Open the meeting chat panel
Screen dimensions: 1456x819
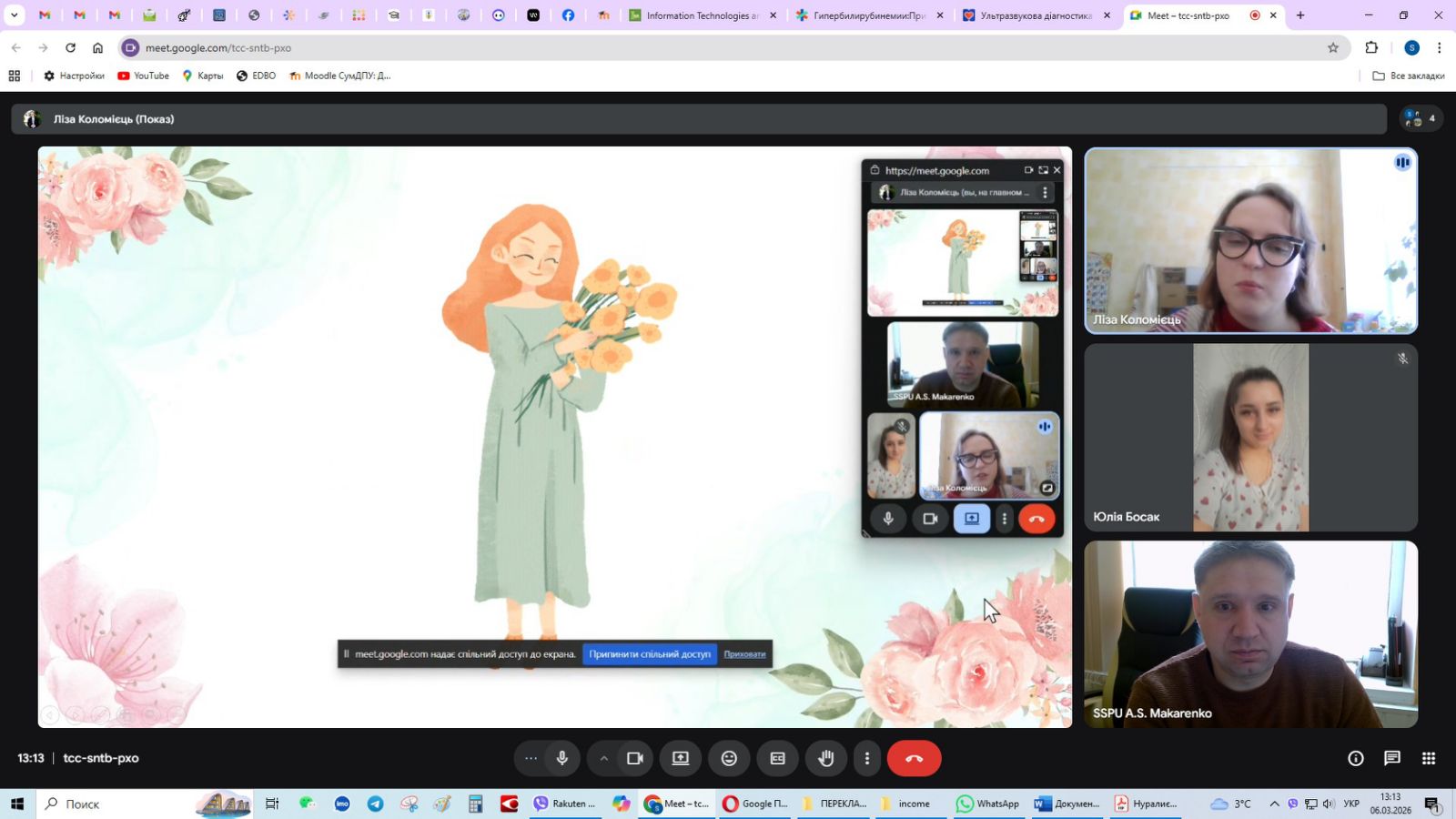pos(1391,758)
